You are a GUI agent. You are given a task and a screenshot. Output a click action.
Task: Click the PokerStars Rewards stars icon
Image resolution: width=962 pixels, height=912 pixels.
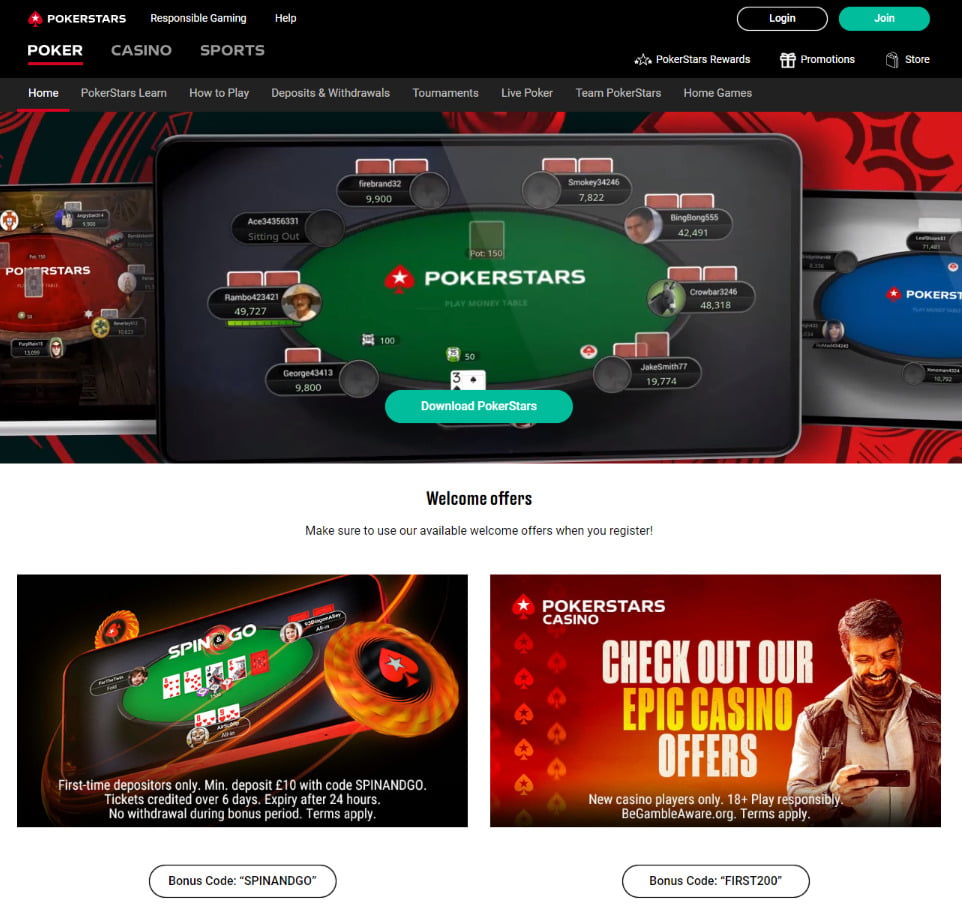click(x=642, y=59)
